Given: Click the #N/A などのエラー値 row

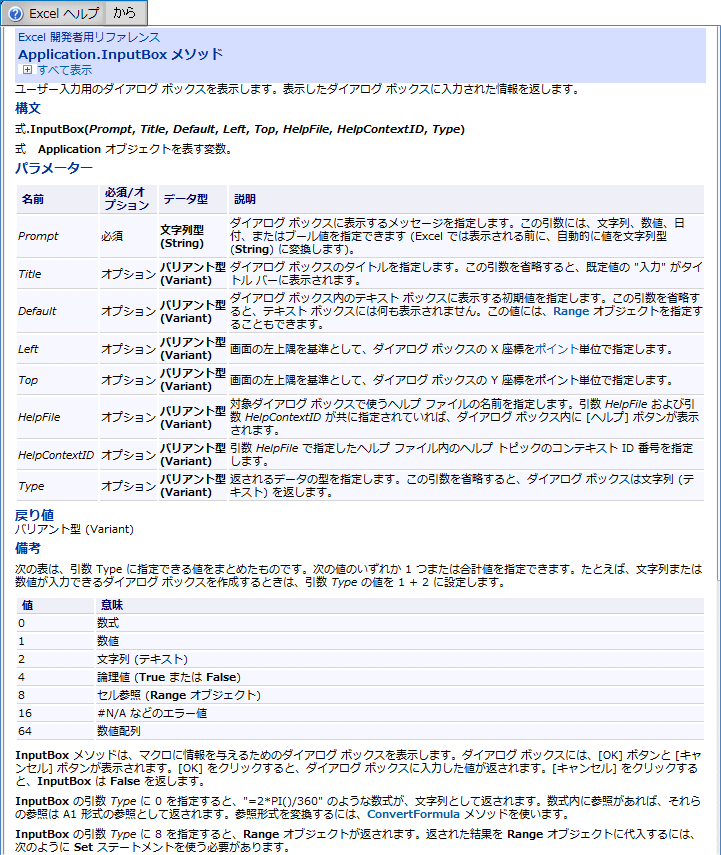Looking at the screenshot, I should click(x=360, y=713).
